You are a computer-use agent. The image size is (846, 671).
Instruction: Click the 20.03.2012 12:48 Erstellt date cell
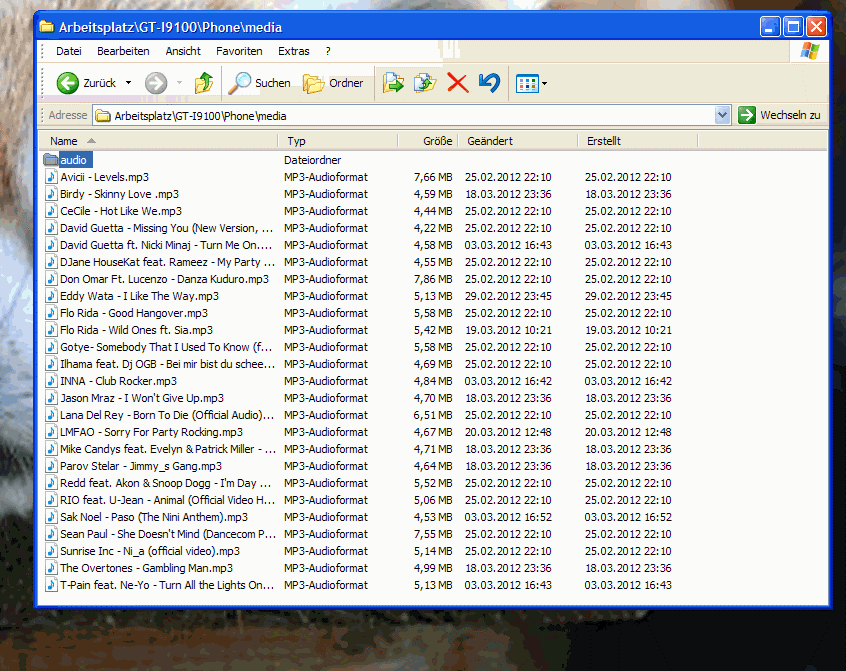[x=628, y=432]
